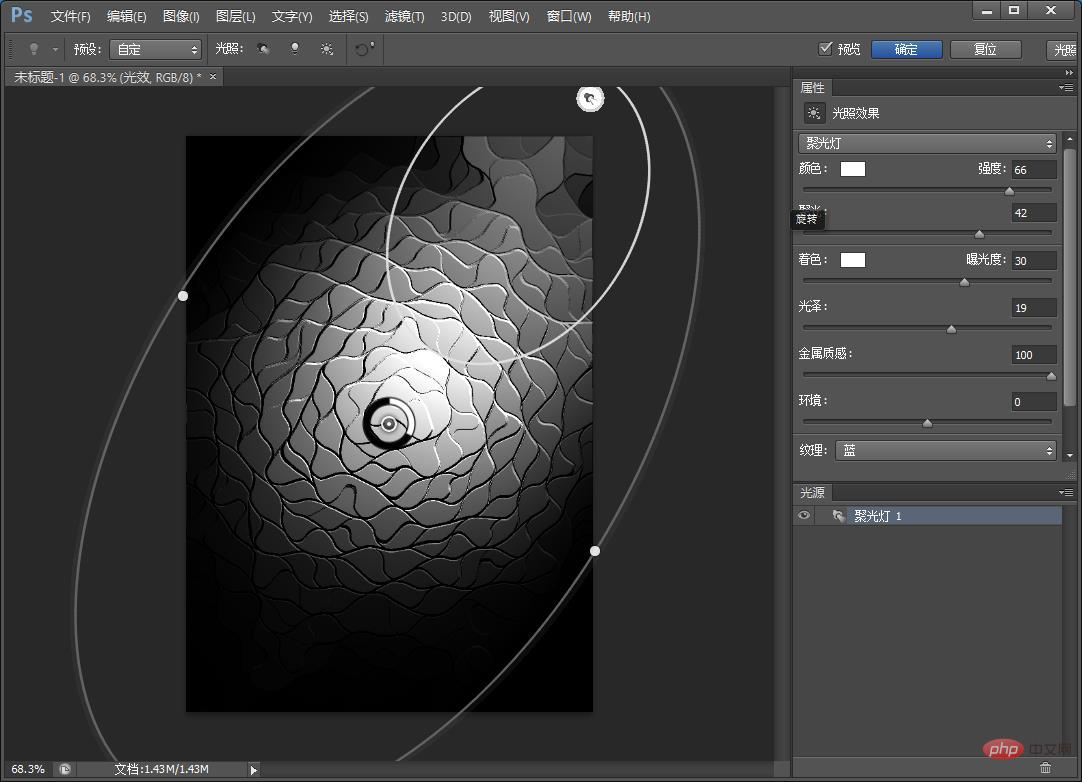Screen dimensions: 1082x782
Task: Click the status bar document info arrow
Action: [x=254, y=769]
